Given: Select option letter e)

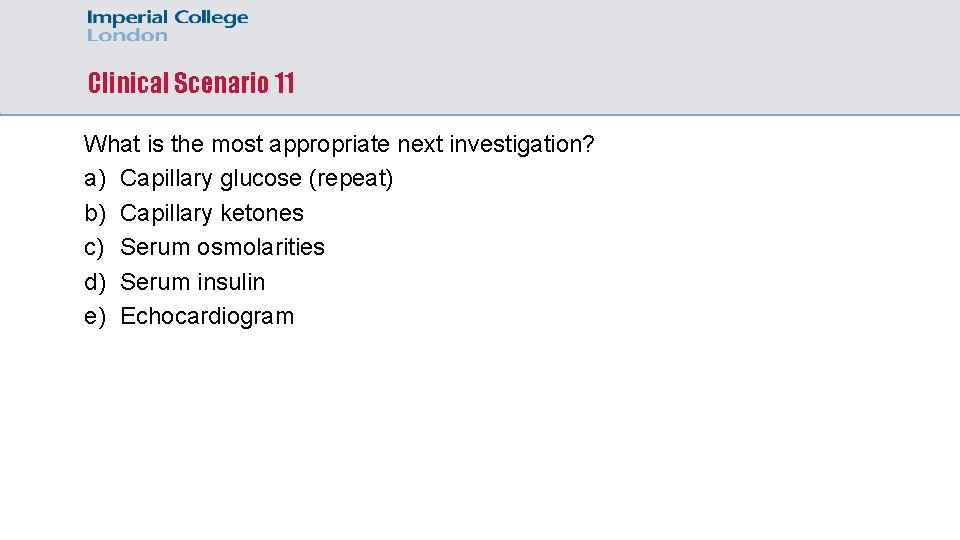Looking at the screenshot, I should pos(95,316).
